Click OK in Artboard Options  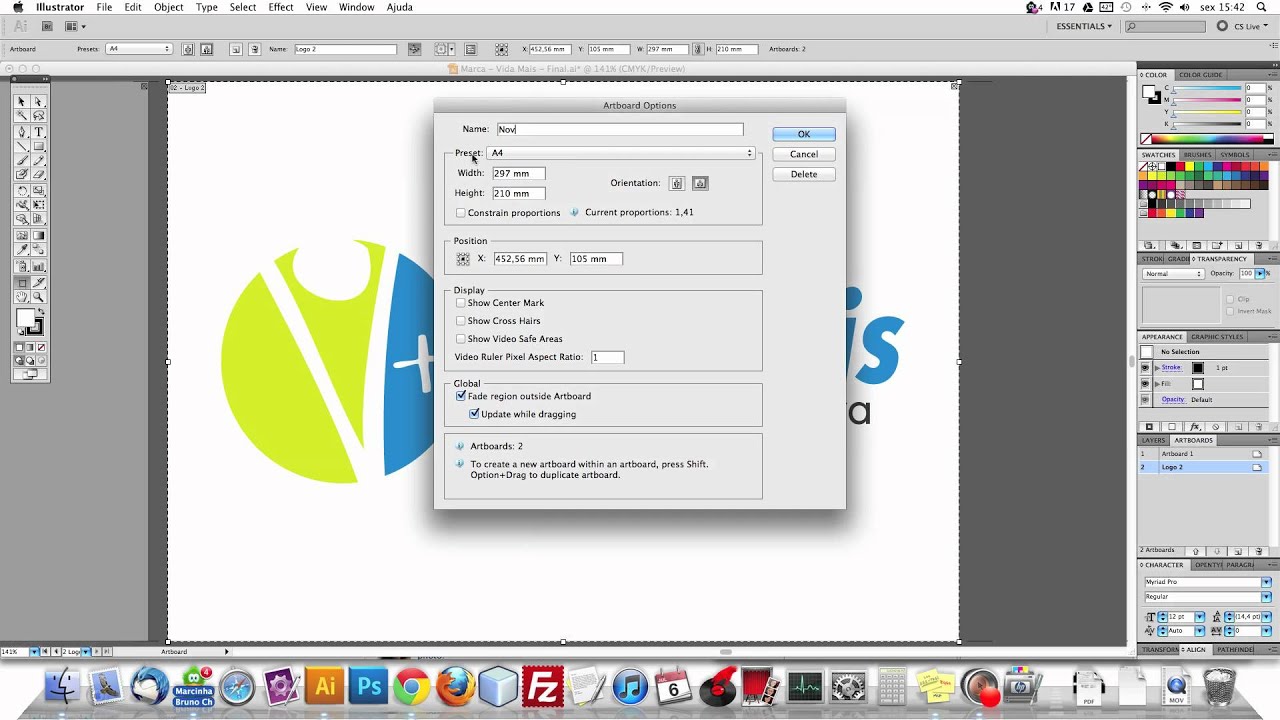(804, 134)
